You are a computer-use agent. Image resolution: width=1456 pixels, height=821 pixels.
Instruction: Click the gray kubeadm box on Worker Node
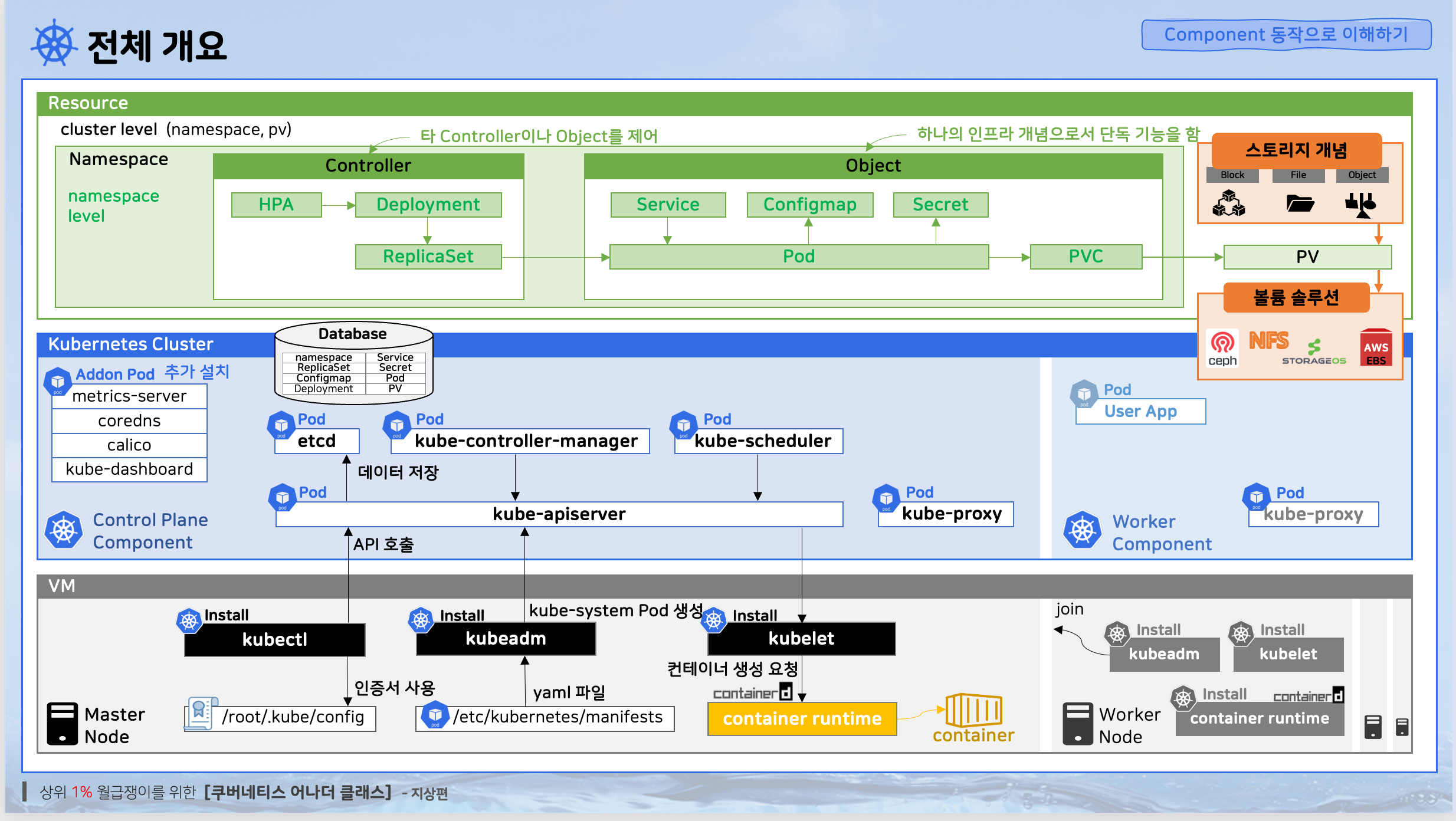click(1165, 655)
